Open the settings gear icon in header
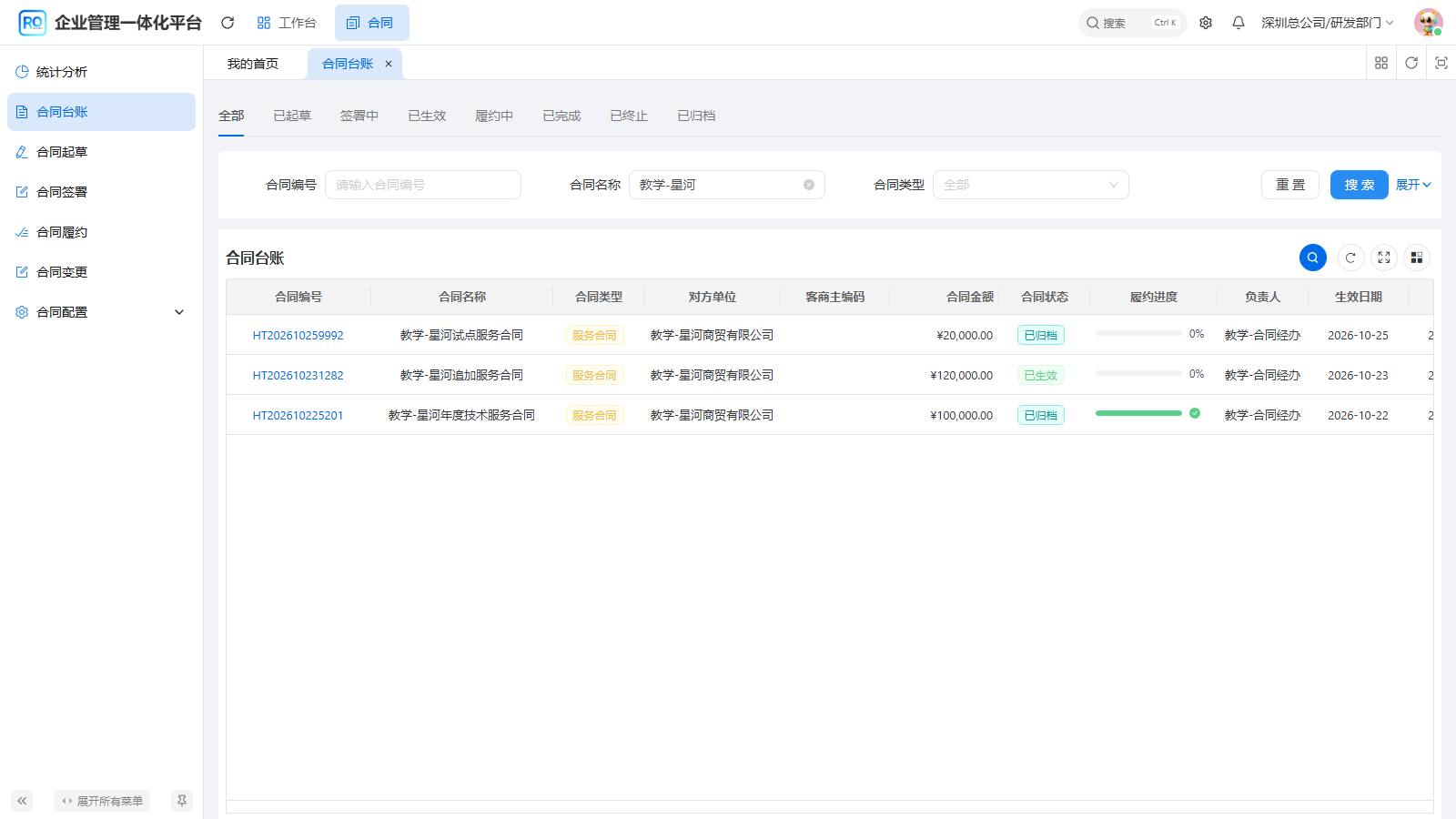Screen dimensions: 1456x819 tap(1206, 23)
